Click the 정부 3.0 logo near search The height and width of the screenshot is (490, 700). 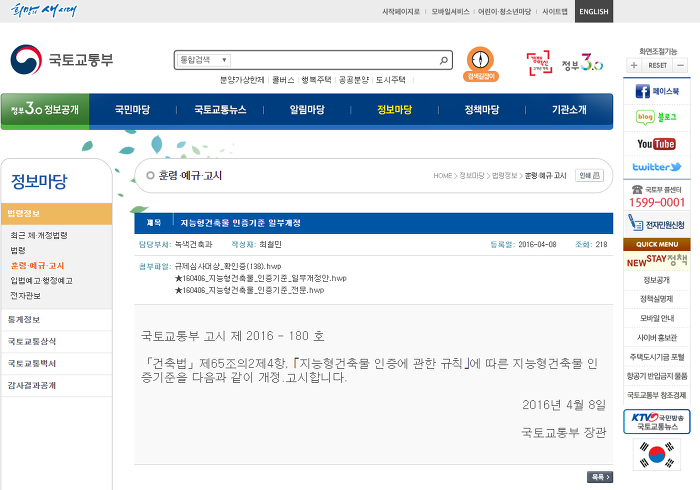click(582, 63)
